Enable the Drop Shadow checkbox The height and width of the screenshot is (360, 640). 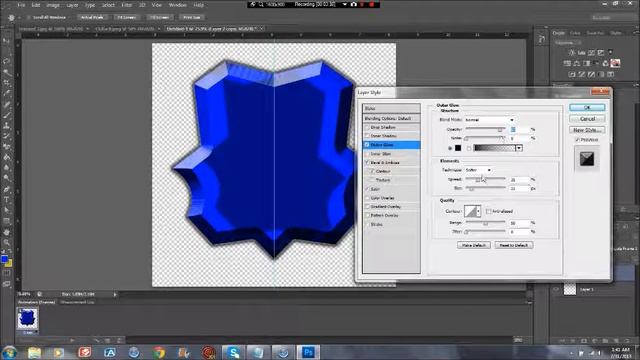coord(367,127)
